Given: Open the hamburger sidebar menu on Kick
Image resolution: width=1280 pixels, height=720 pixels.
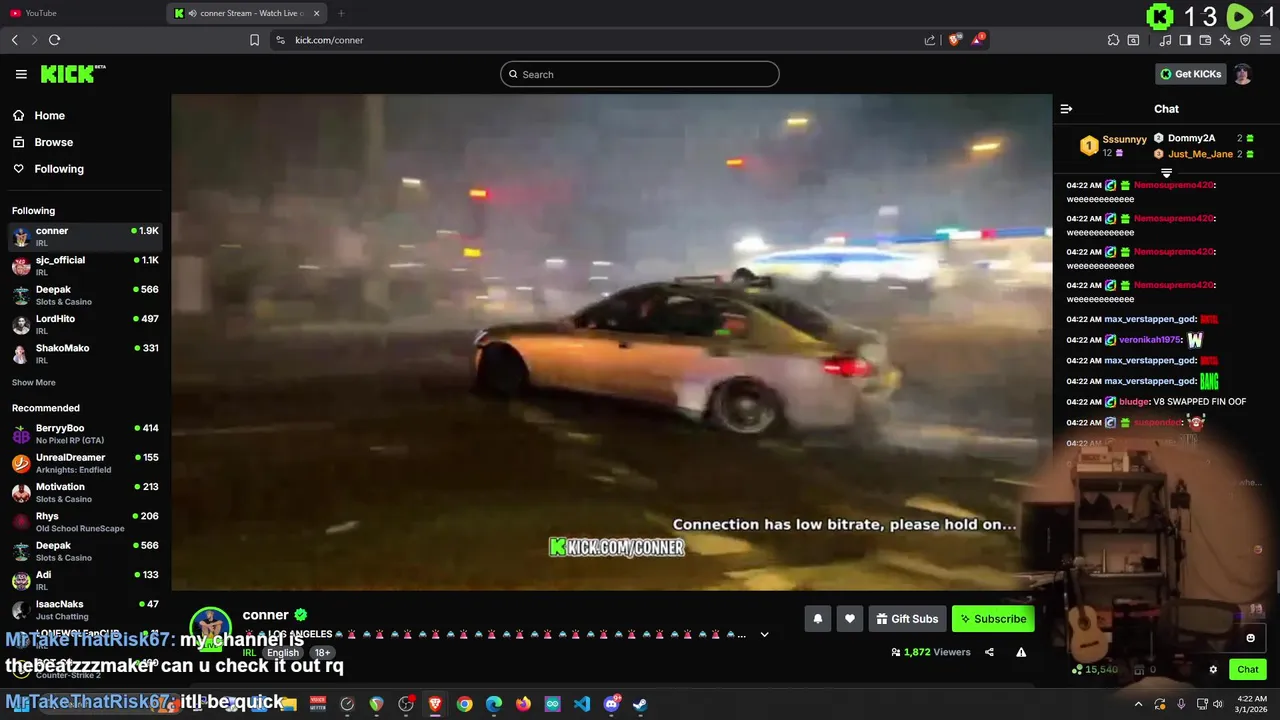Looking at the screenshot, I should [x=21, y=74].
